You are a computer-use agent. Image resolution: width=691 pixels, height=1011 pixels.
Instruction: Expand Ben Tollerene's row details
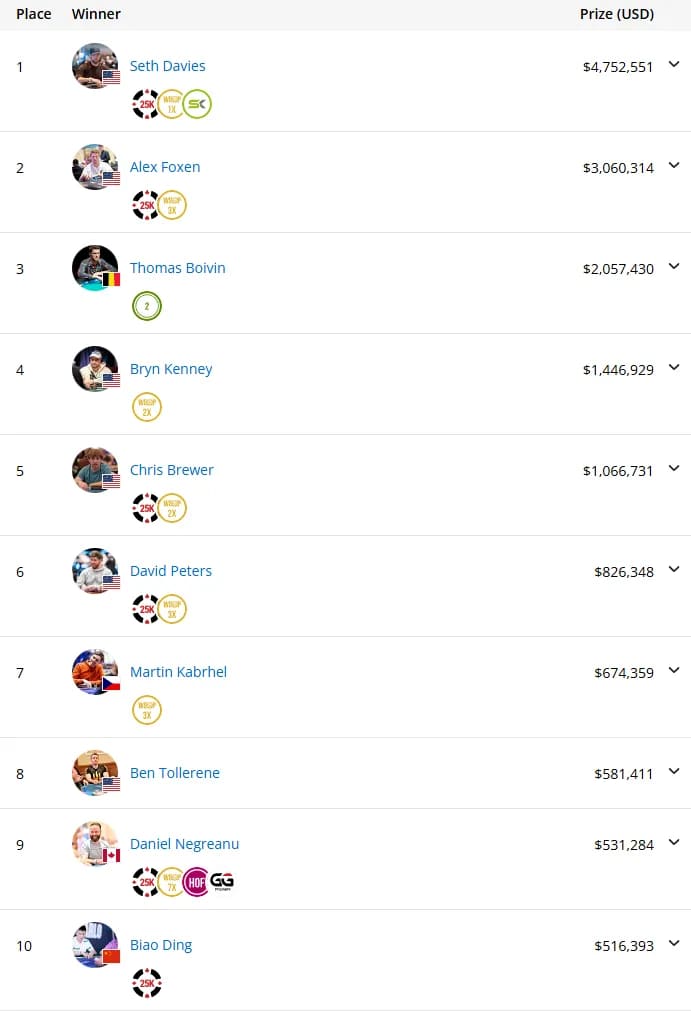click(x=674, y=771)
